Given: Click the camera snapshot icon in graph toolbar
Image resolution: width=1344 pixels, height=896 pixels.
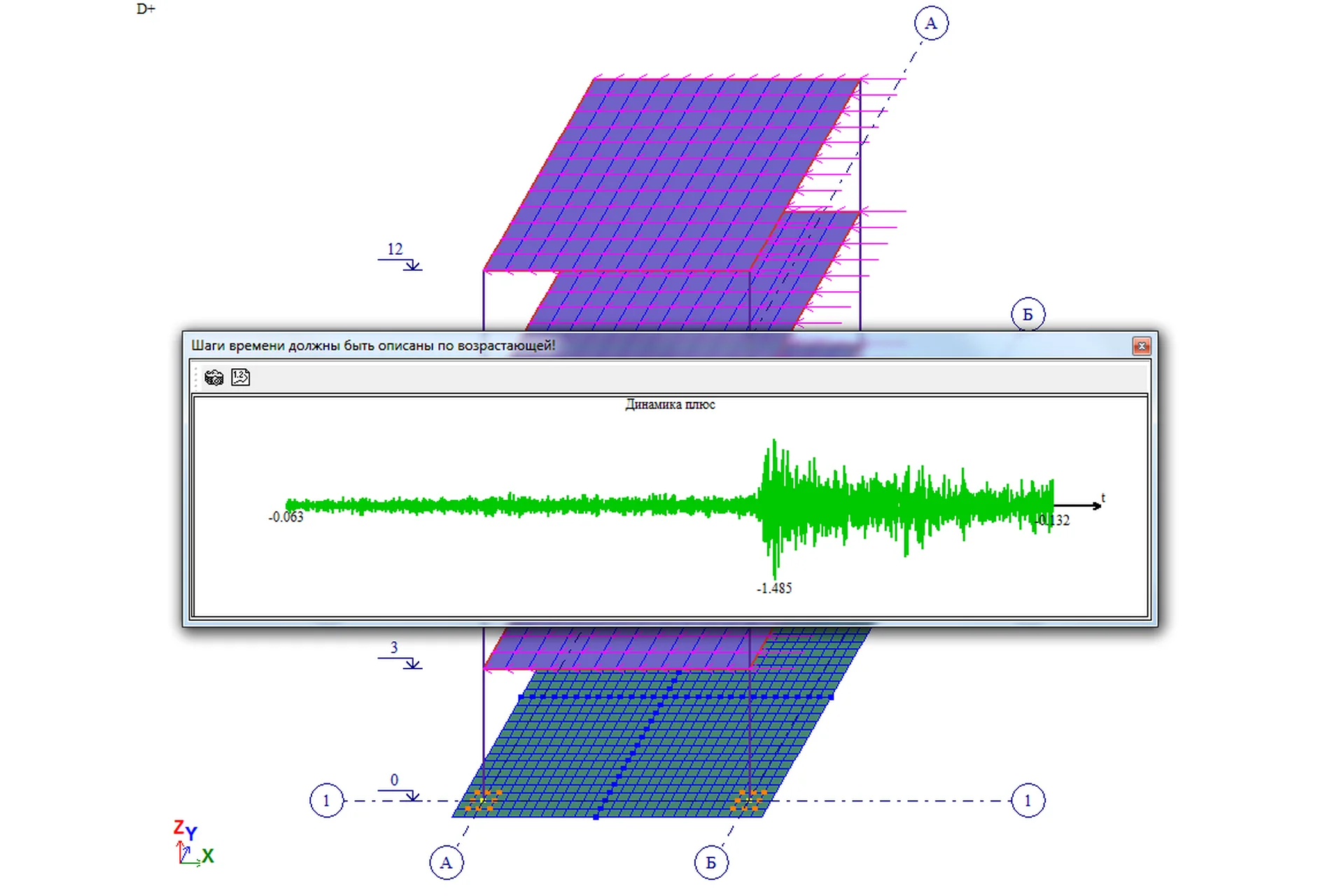Looking at the screenshot, I should 213,378.
